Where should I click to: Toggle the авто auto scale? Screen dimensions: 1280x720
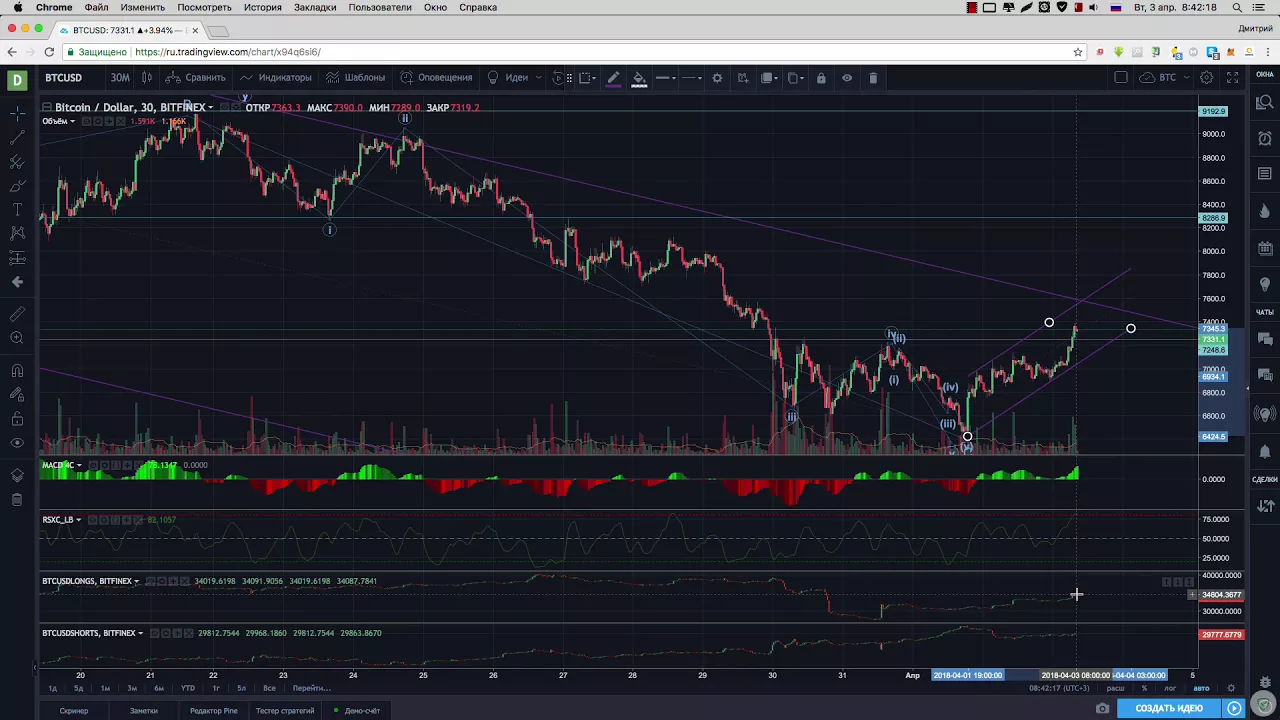tap(1201, 688)
